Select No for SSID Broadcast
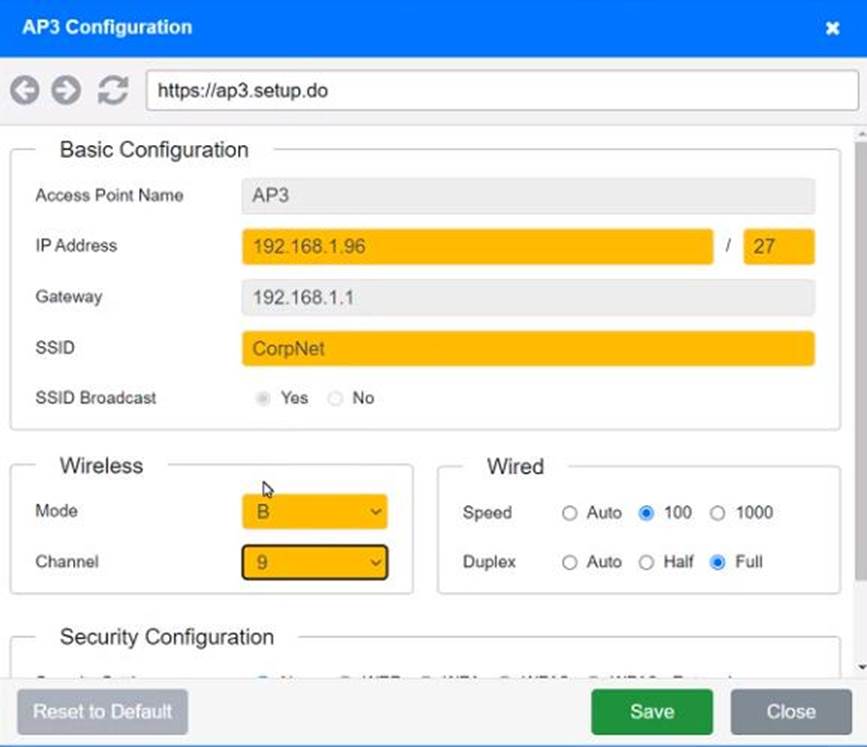Screen dimensions: 867x747 (336, 398)
